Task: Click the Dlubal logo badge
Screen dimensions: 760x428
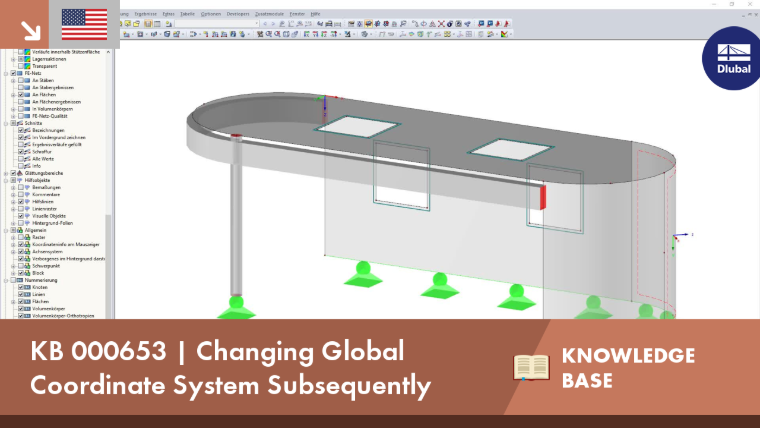Action: [732, 58]
